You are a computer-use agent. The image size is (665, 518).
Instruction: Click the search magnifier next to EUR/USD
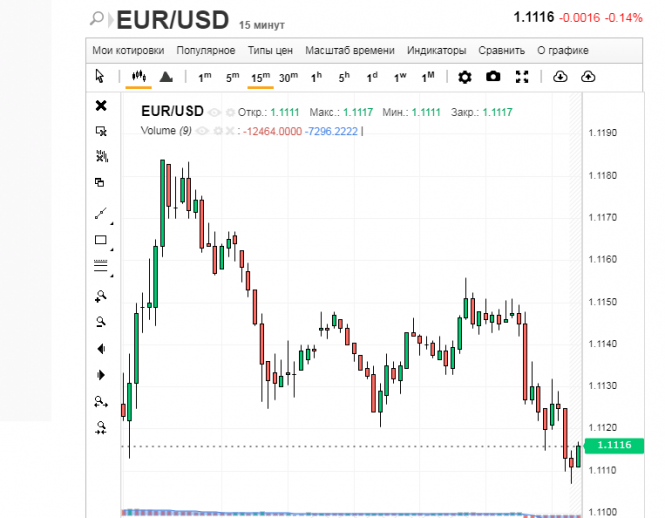click(x=97, y=18)
